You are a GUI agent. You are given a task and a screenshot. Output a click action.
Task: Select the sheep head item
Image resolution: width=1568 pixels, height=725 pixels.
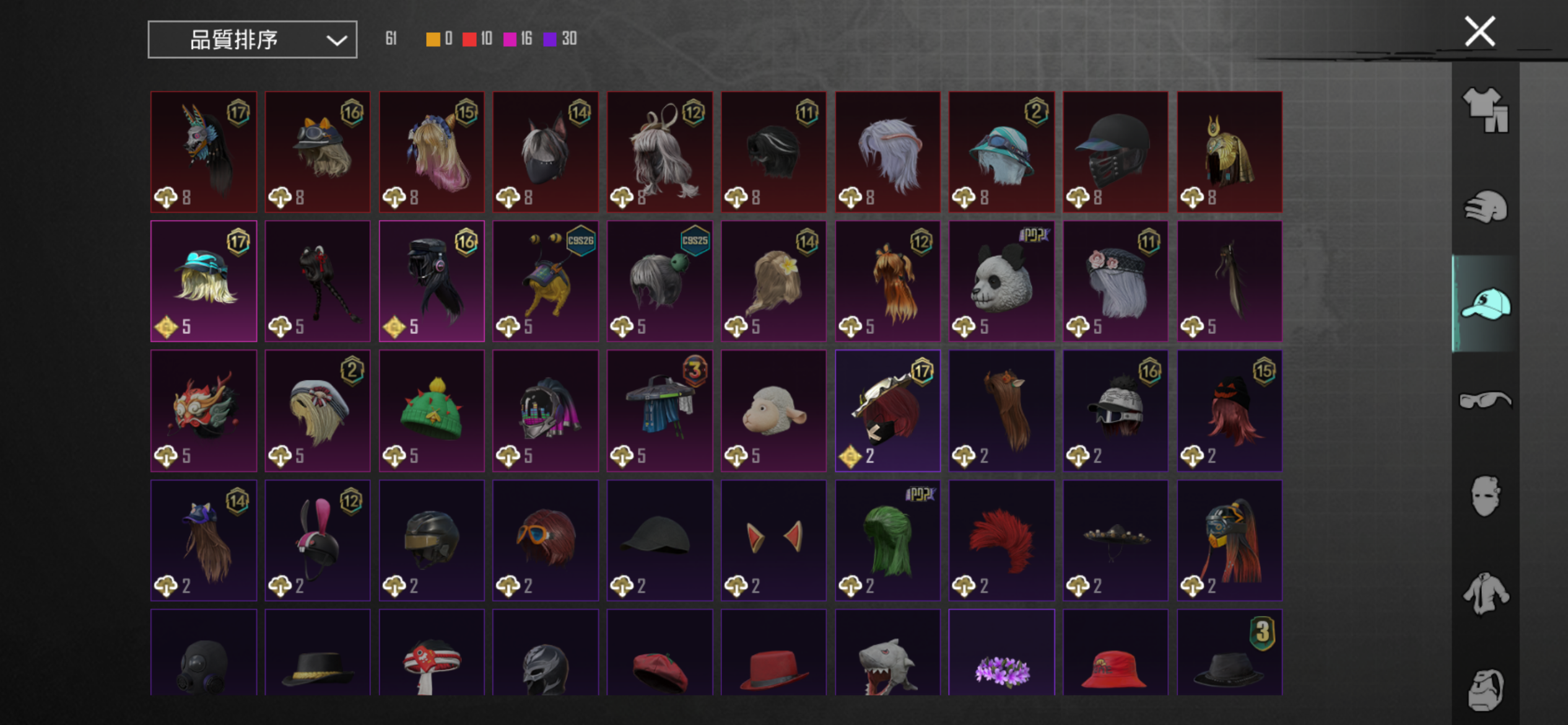[773, 410]
